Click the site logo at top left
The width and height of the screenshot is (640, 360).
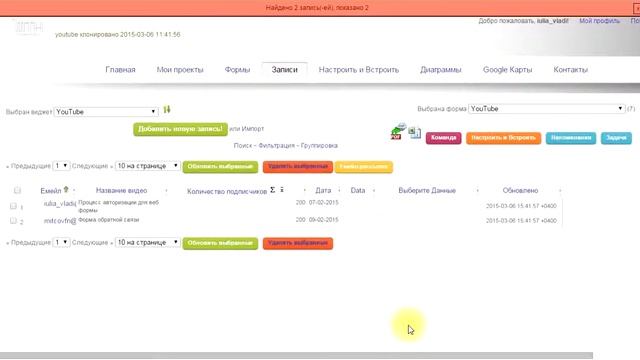point(29,28)
